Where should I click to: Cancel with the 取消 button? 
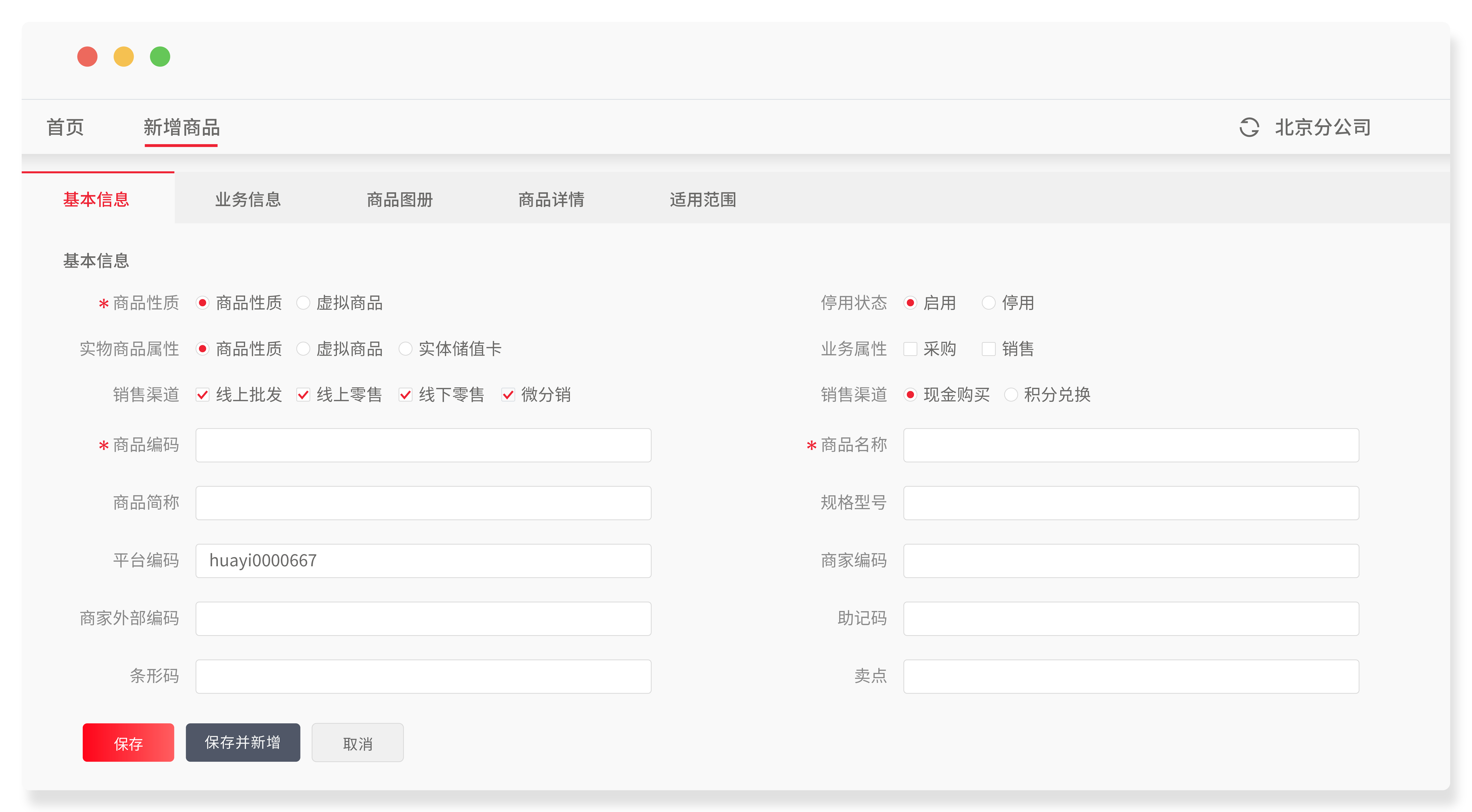point(358,742)
